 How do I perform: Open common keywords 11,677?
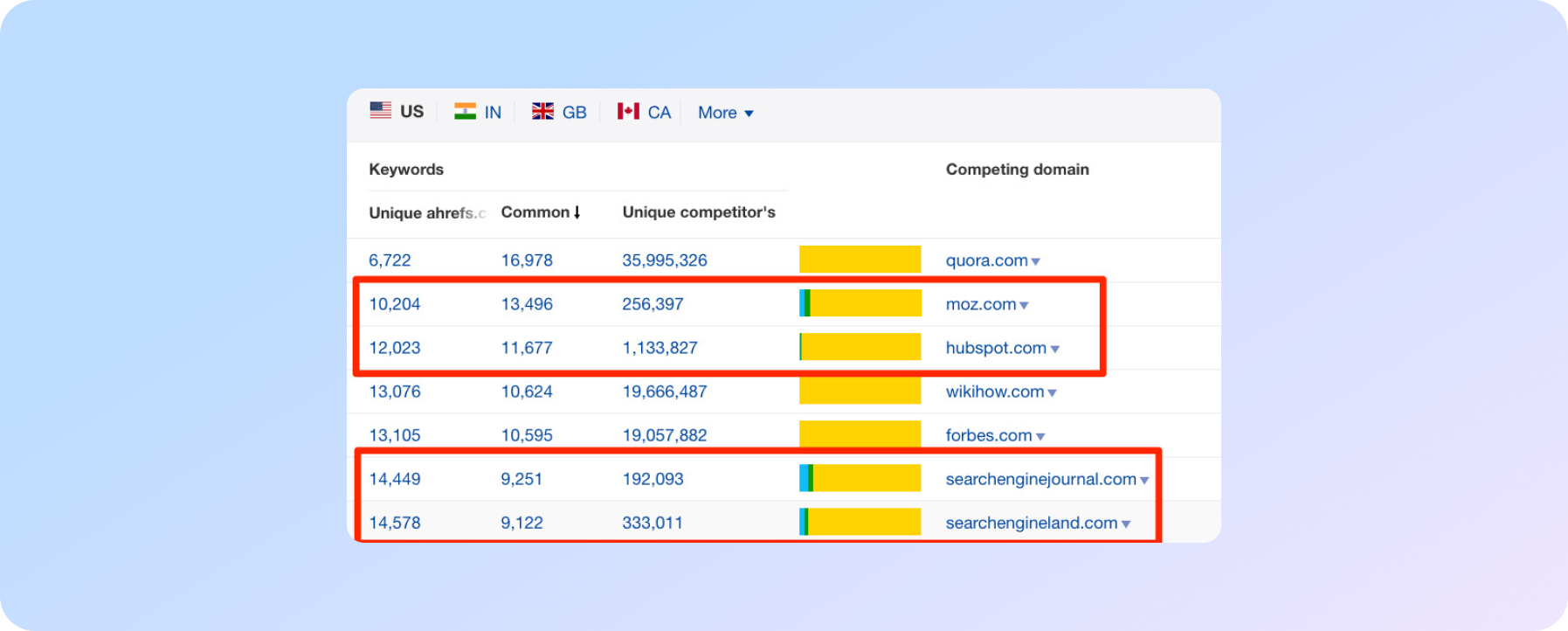pyautogui.click(x=527, y=348)
